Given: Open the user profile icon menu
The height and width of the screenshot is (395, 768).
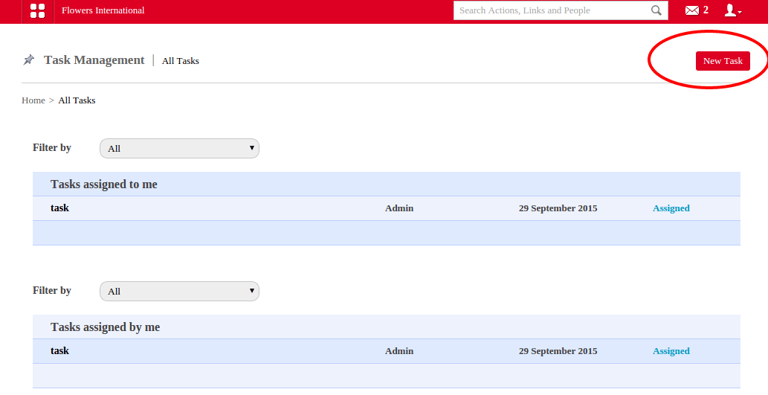Looking at the screenshot, I should pyautogui.click(x=730, y=10).
